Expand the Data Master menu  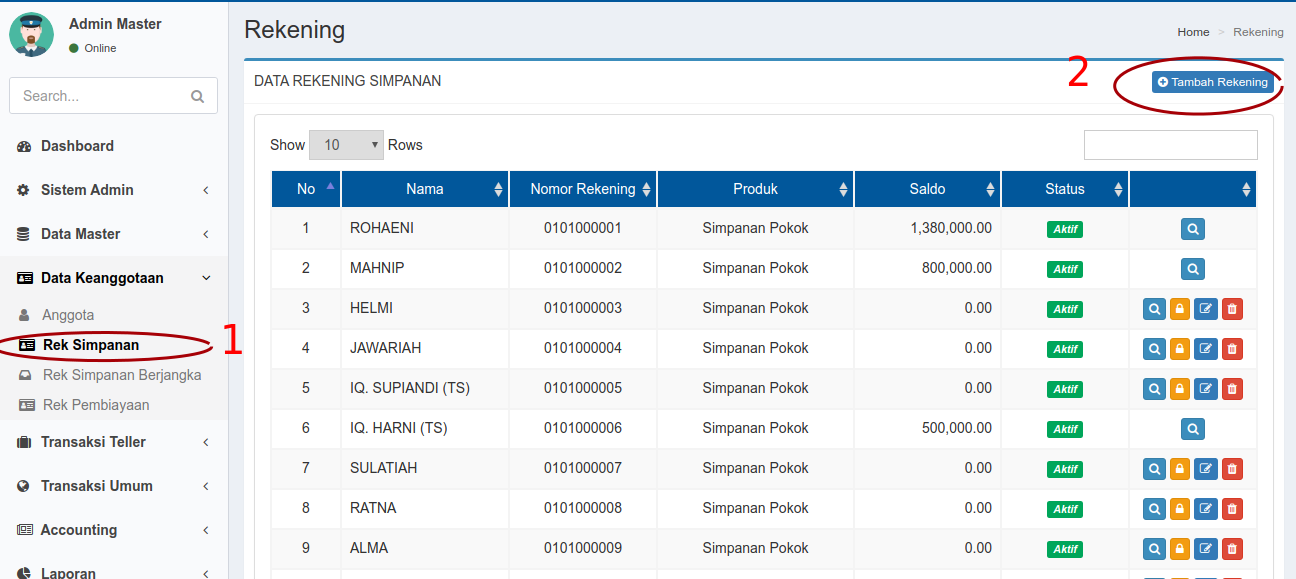[x=114, y=234]
